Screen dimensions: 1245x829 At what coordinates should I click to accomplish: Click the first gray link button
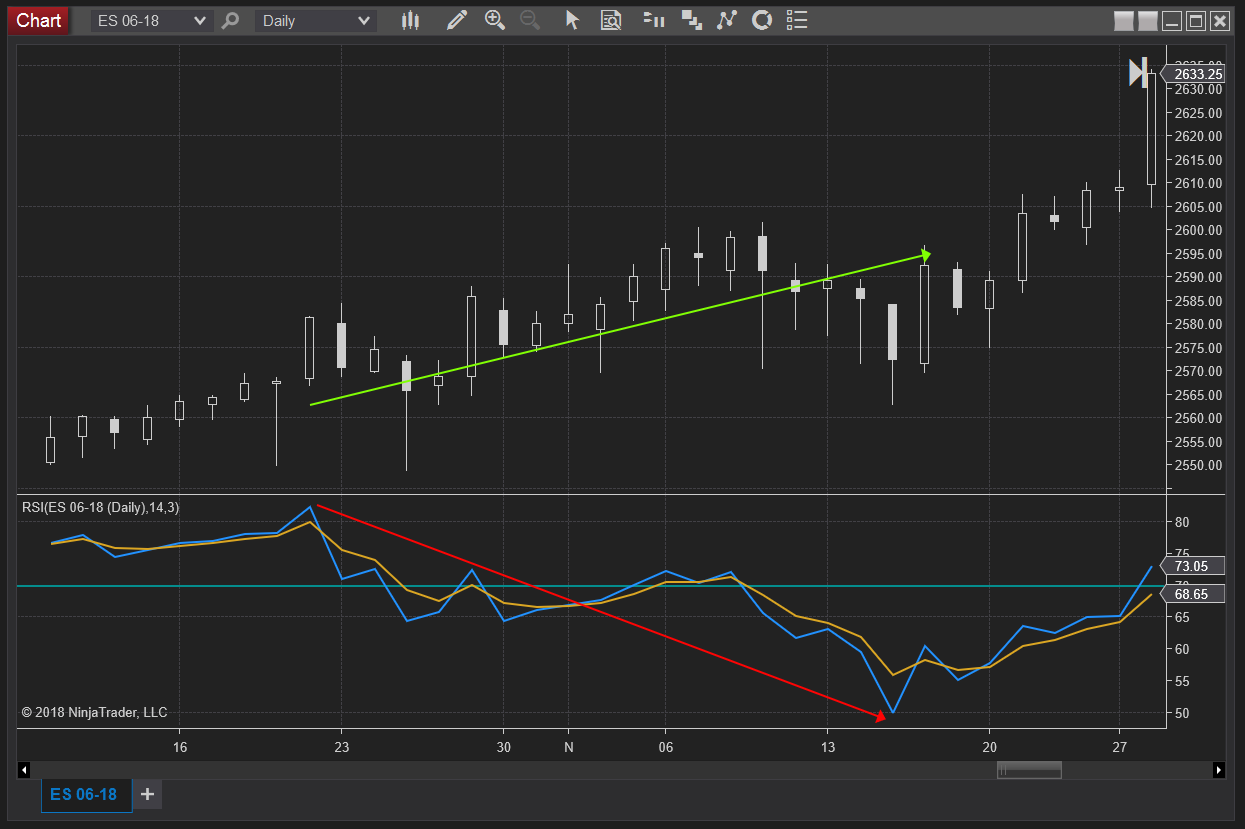click(1124, 21)
